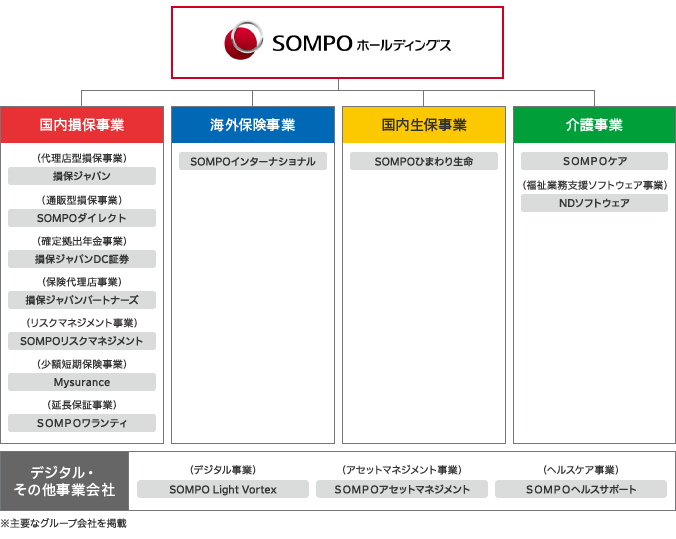Select the 海外保険事業 blue header

[x=253, y=125]
